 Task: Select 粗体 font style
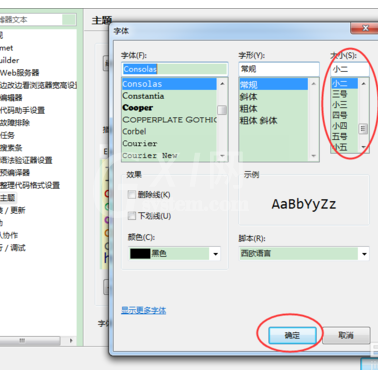[273, 109]
